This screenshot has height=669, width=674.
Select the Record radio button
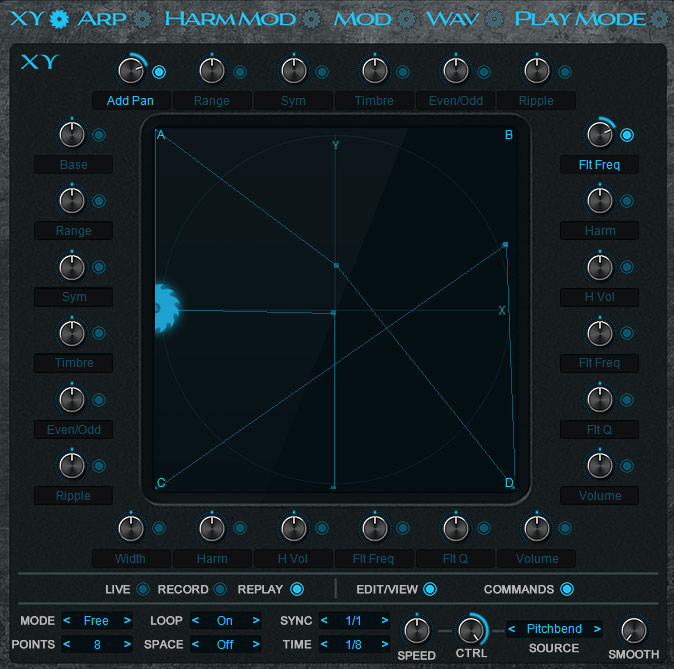point(220,589)
